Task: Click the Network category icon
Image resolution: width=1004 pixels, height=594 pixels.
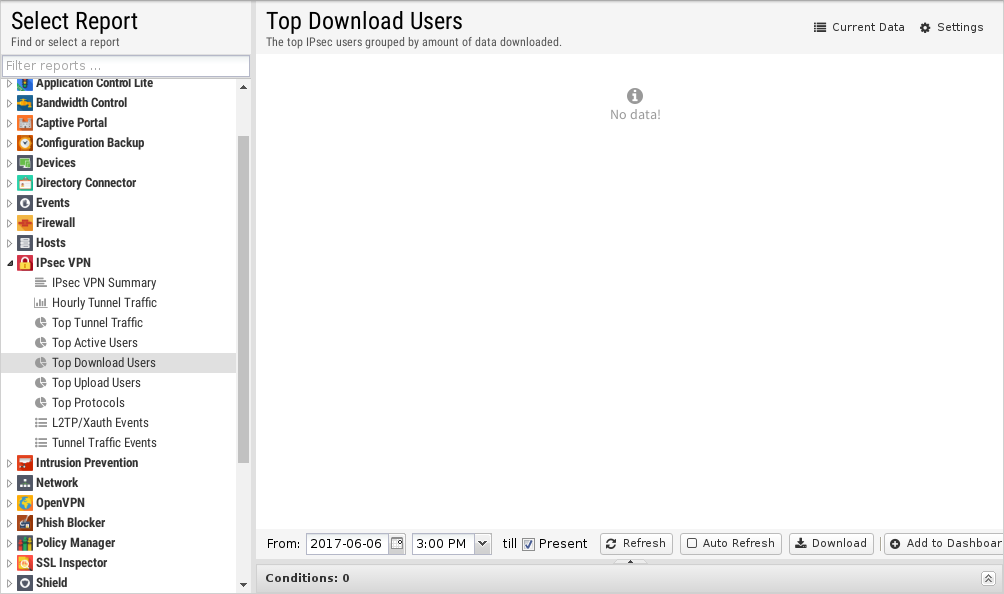Action: (x=25, y=483)
